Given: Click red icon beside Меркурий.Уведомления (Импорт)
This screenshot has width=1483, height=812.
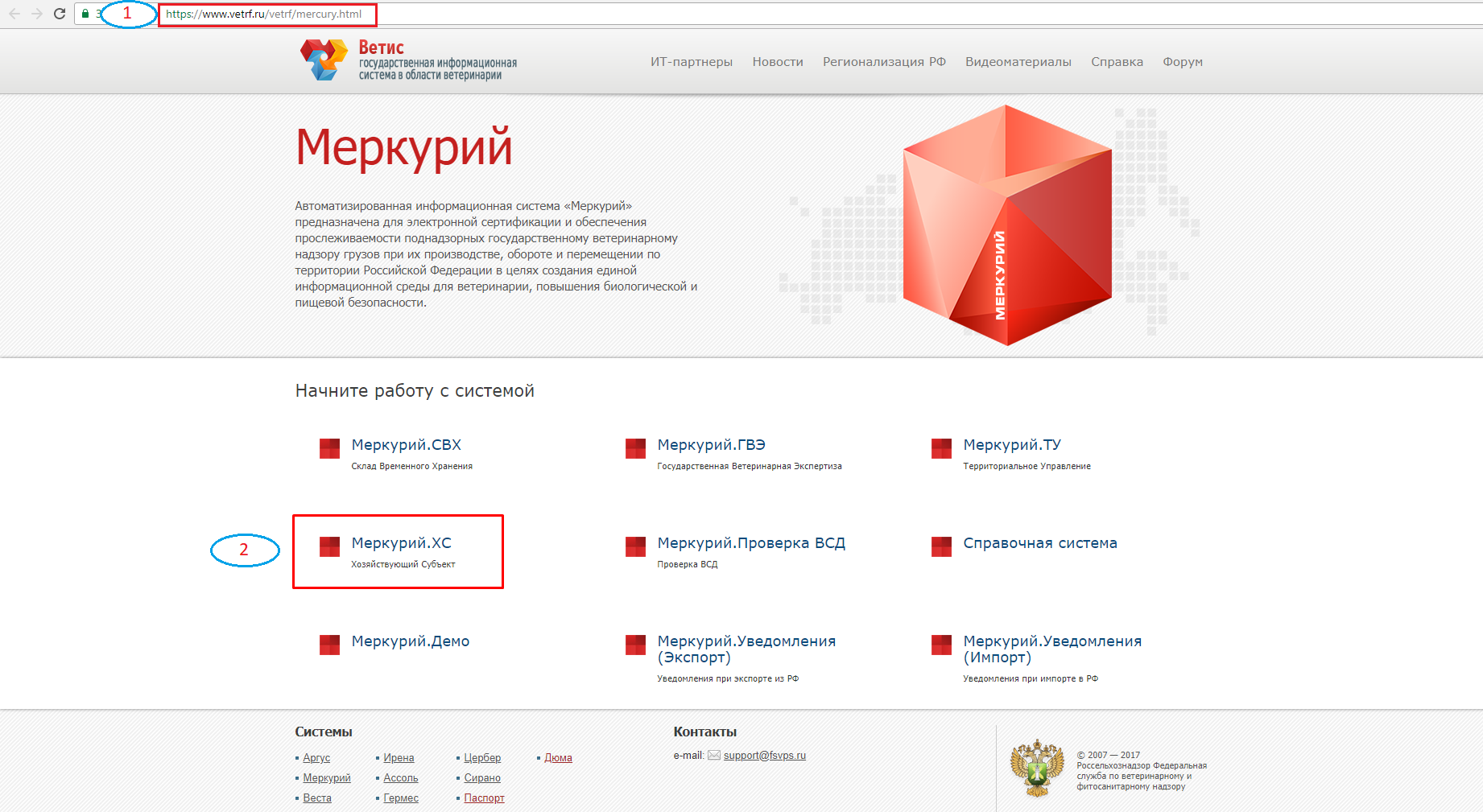Looking at the screenshot, I should (x=941, y=645).
